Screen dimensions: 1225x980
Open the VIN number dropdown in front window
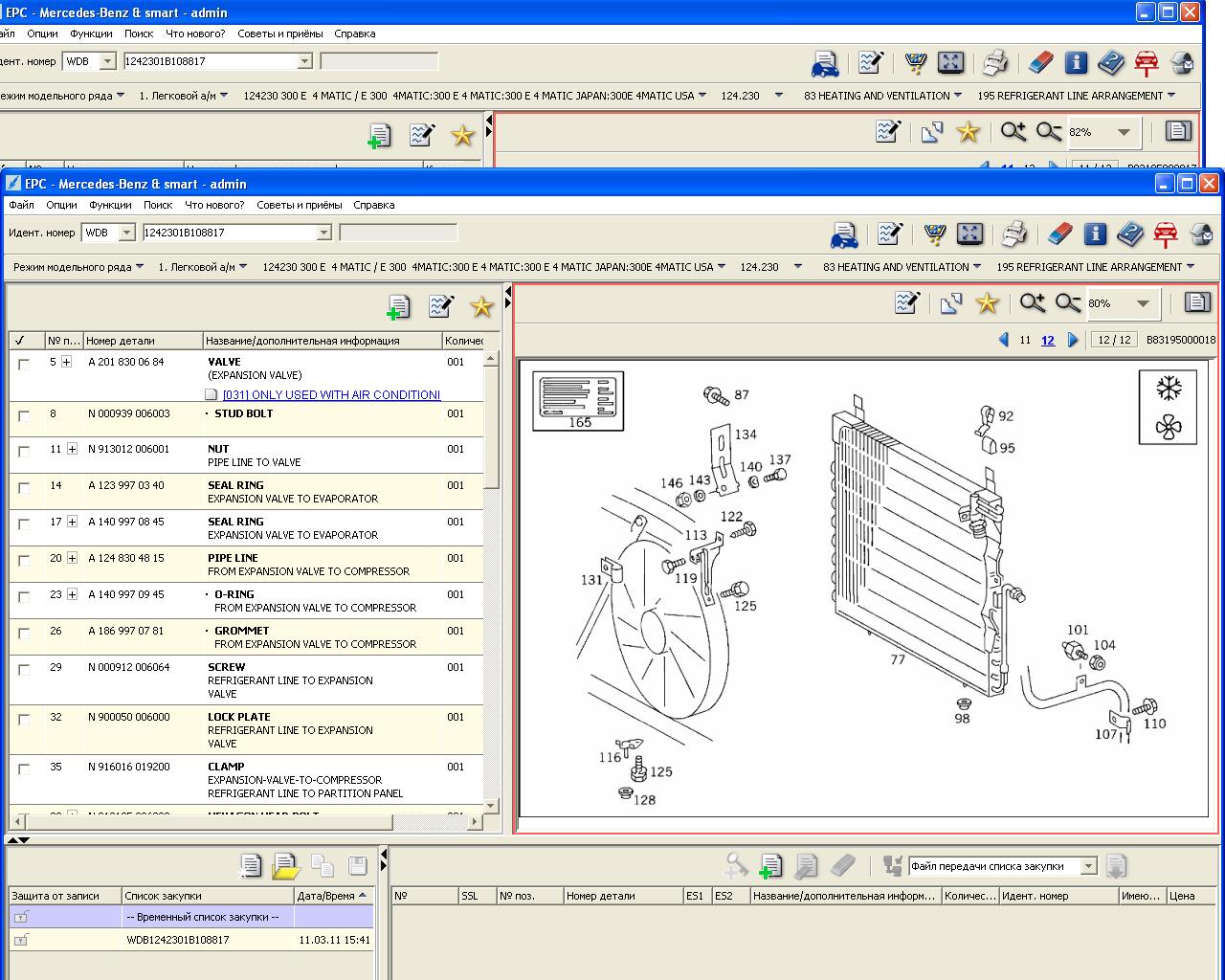(x=323, y=233)
